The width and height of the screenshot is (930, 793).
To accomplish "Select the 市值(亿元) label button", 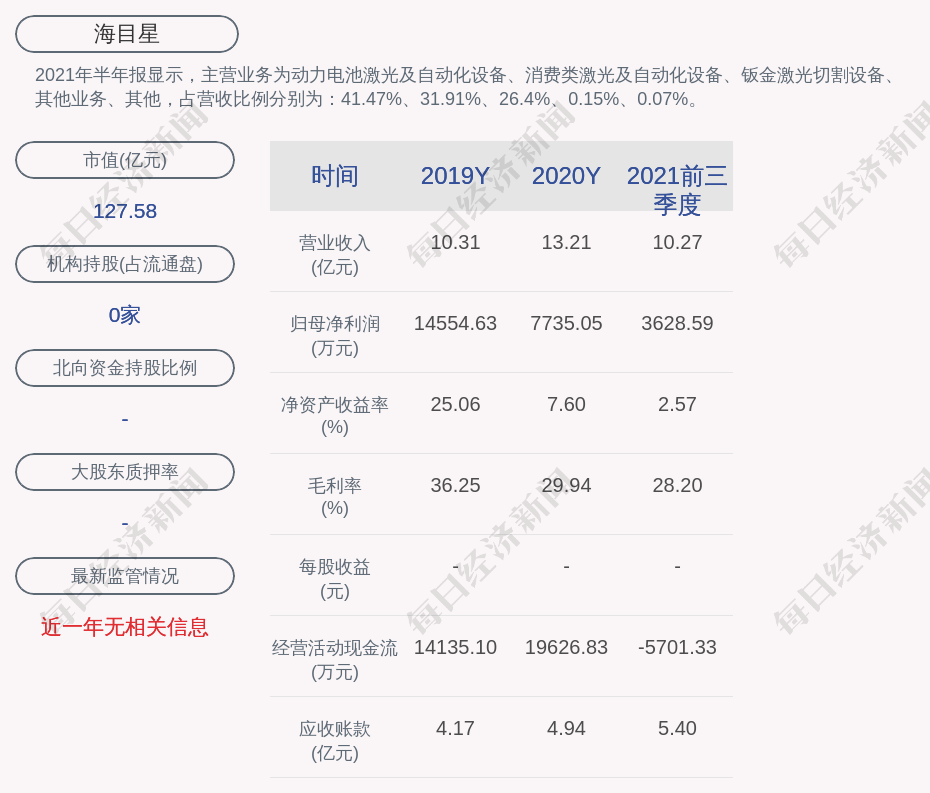I will [x=125, y=160].
